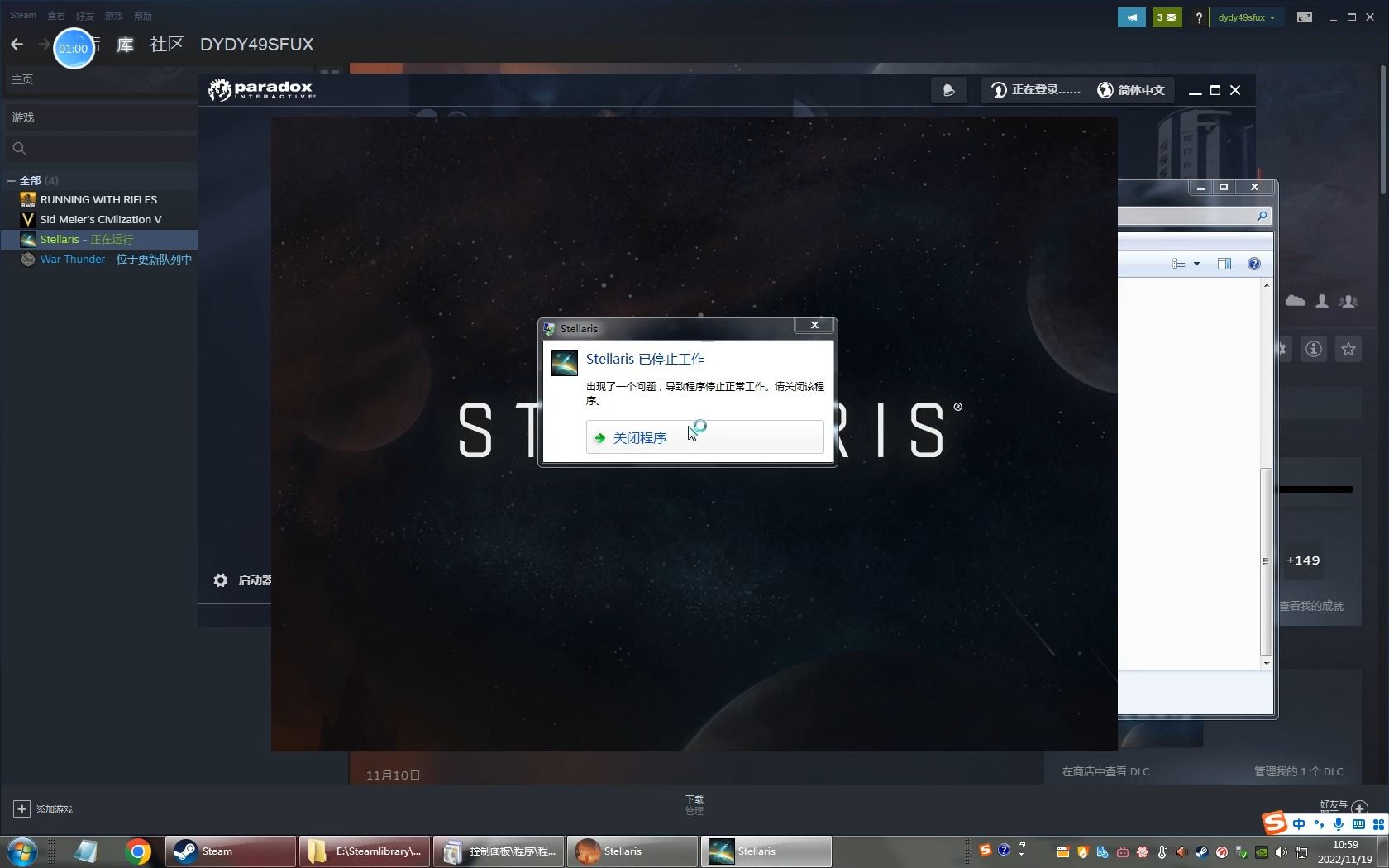1389x868 pixels.
Task: Open the DYDY49SFUX profile tab
Action: pyautogui.click(x=256, y=45)
